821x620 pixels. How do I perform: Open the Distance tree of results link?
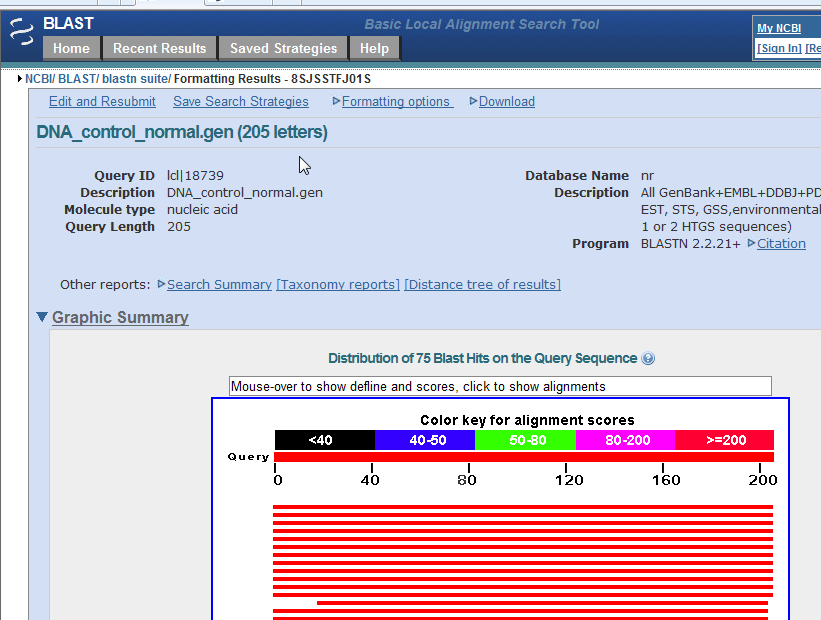click(x=482, y=284)
